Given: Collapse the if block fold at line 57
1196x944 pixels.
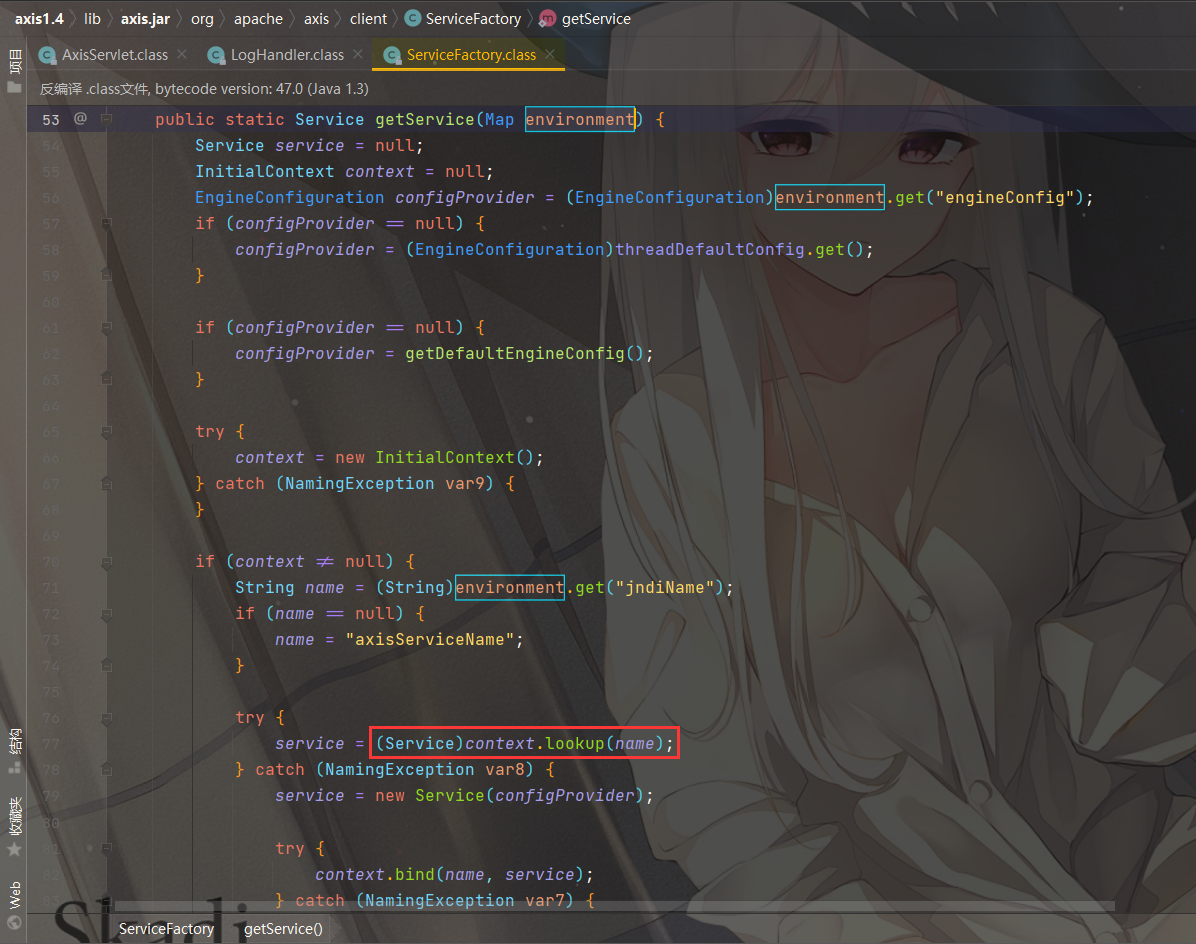Looking at the screenshot, I should click(107, 223).
